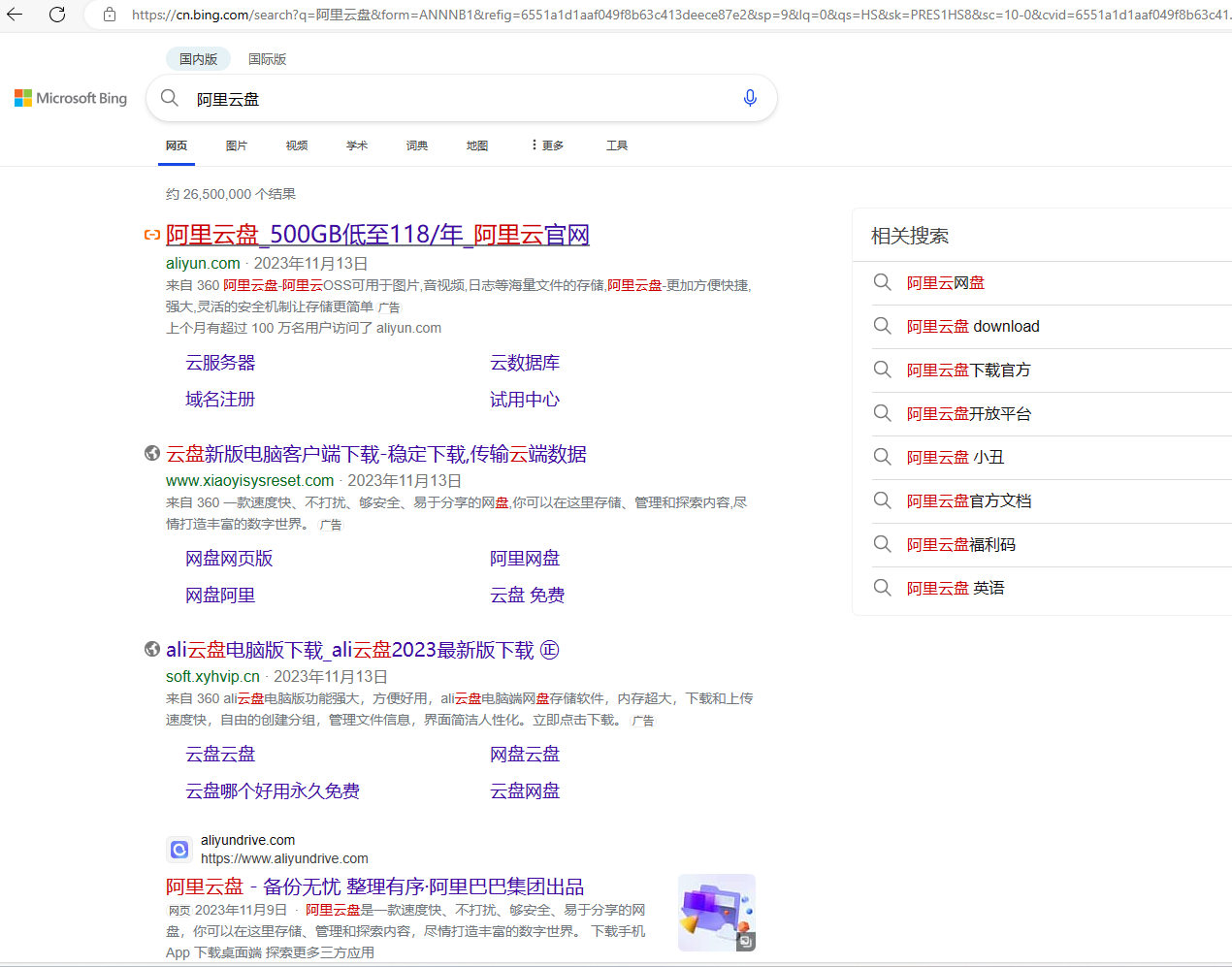1232x967 pixels.
Task: Open the 学术 tab
Action: point(357,145)
